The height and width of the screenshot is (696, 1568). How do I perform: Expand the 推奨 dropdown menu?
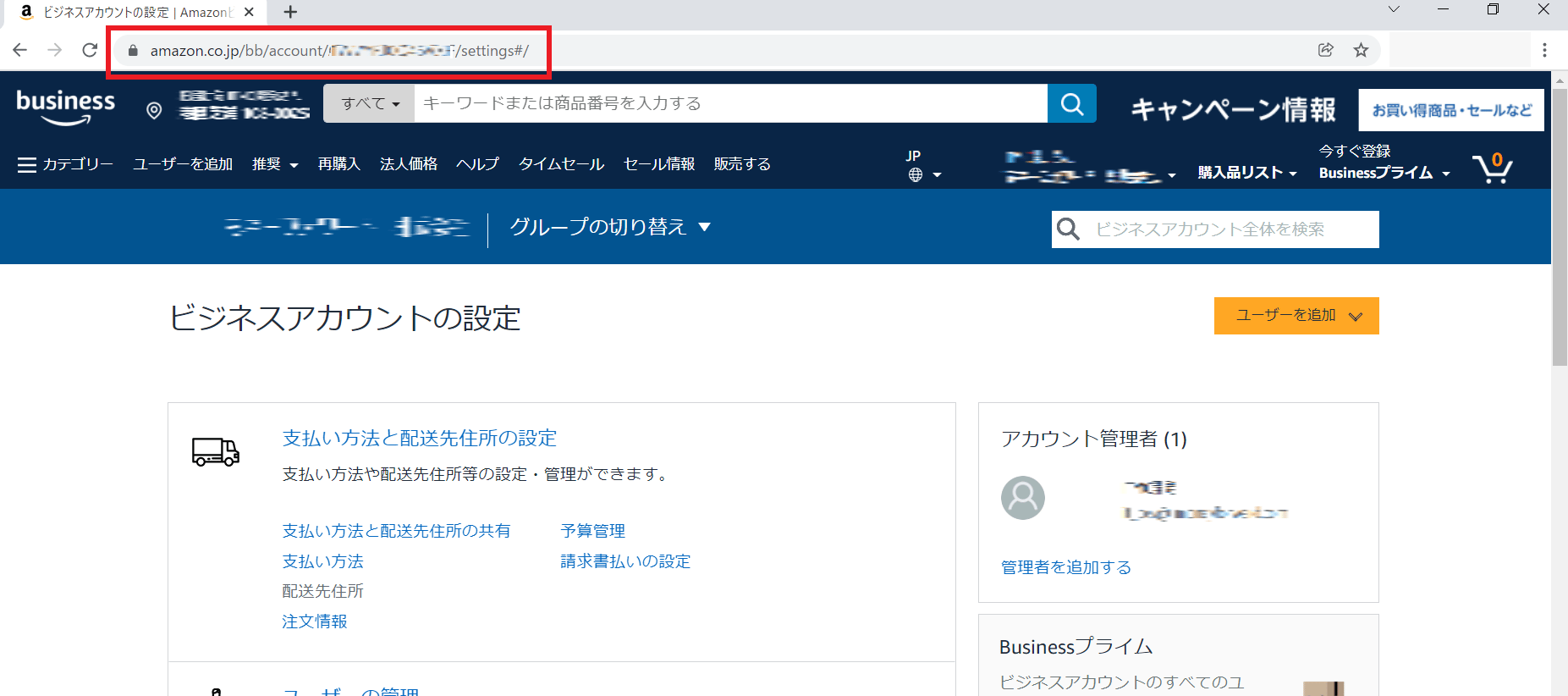[x=275, y=164]
